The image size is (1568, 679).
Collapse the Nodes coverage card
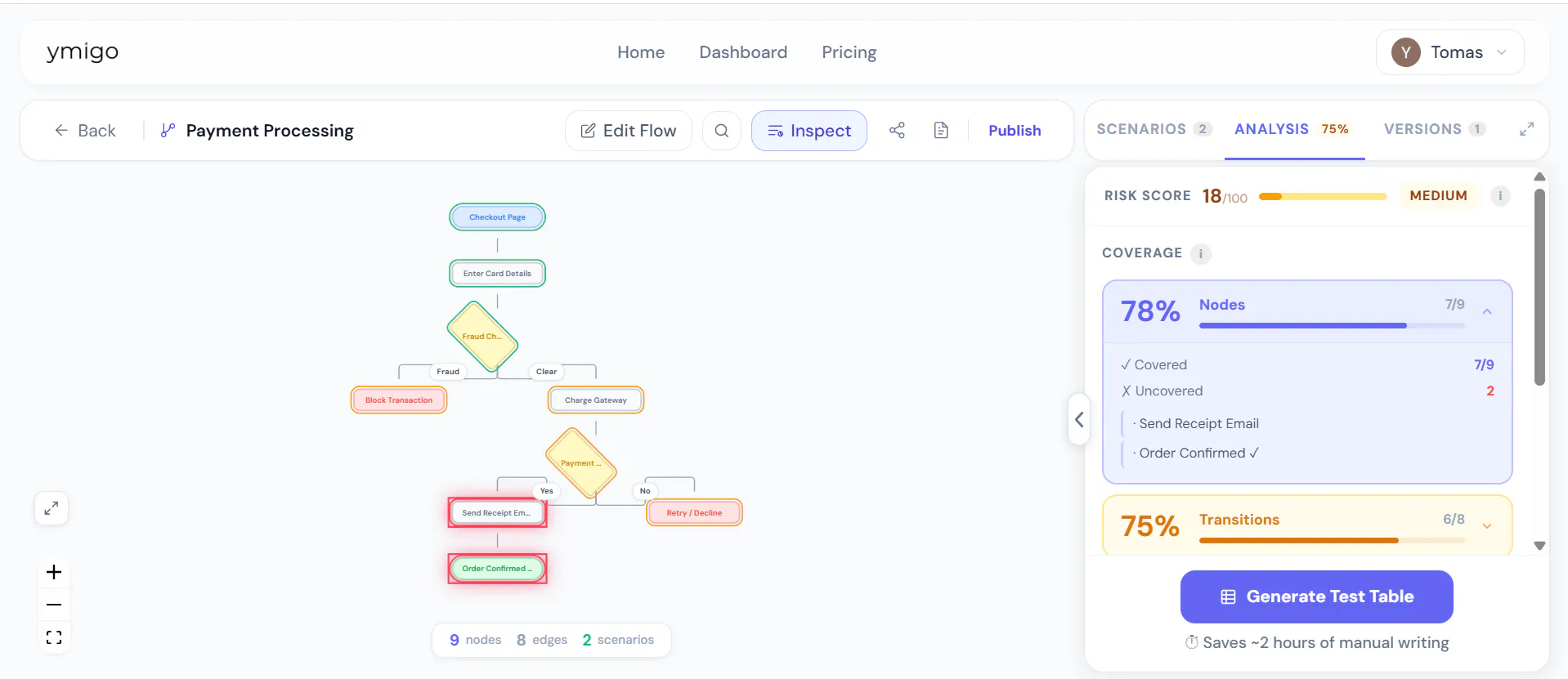(x=1487, y=311)
